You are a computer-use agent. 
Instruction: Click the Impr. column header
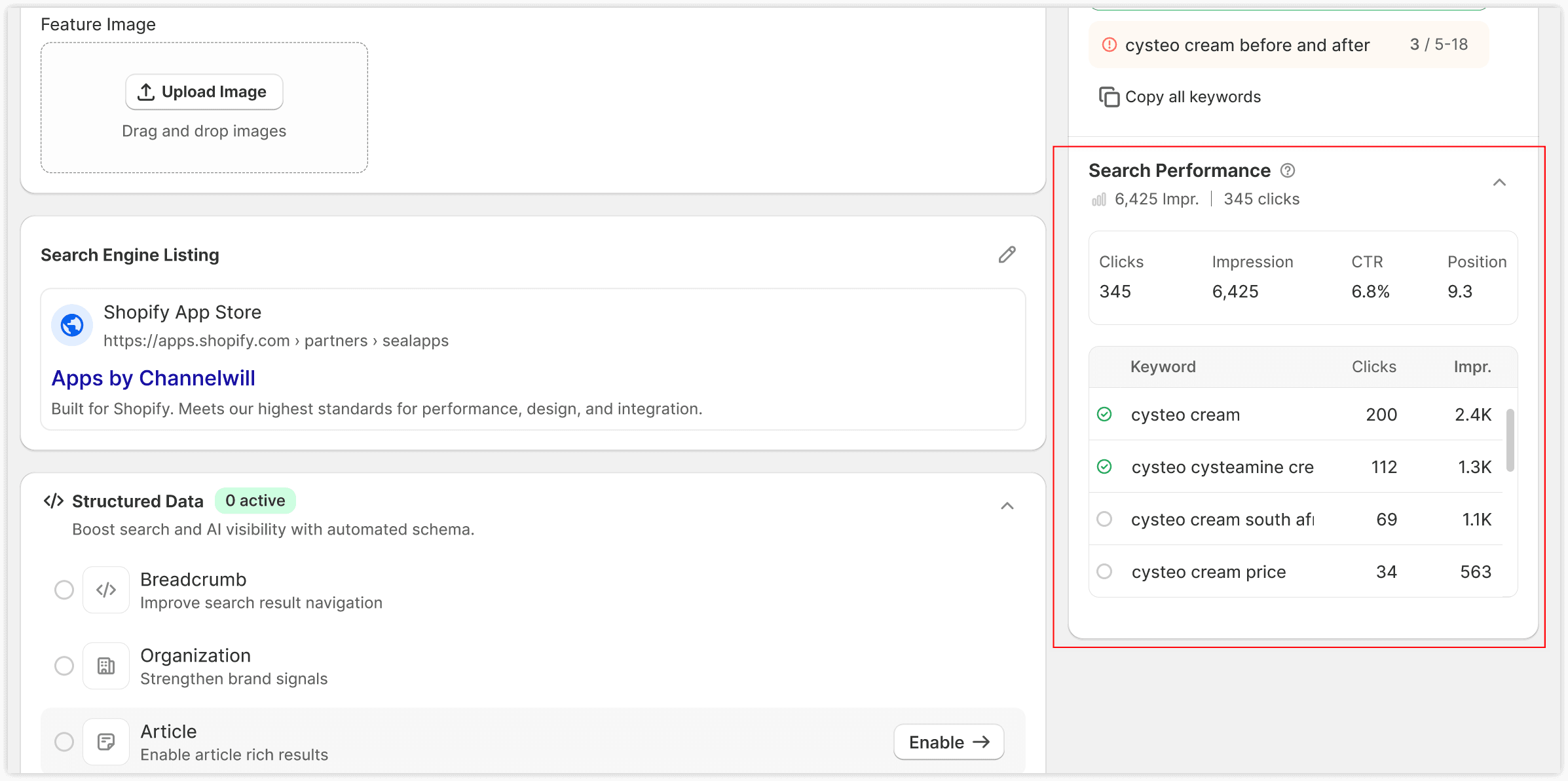1472,367
